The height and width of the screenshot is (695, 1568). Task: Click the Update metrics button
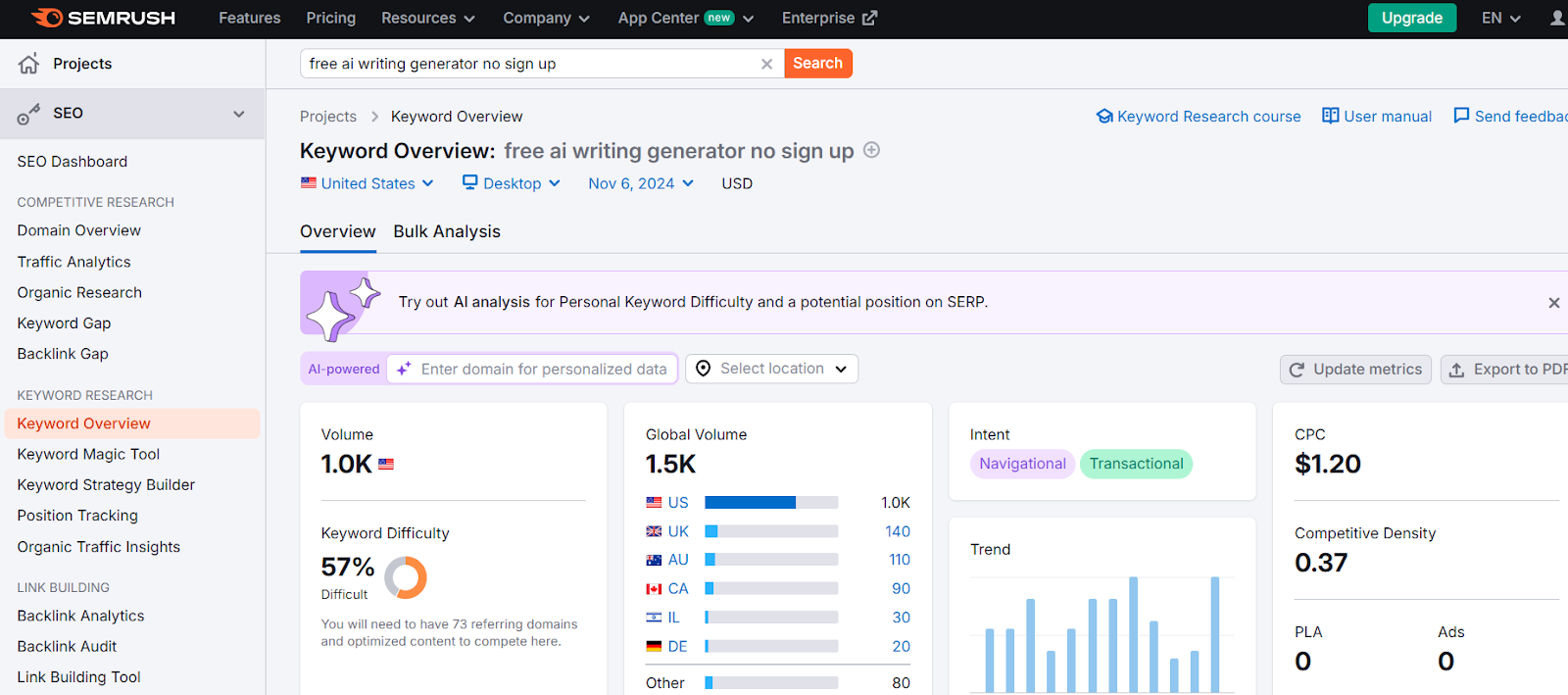click(1355, 370)
